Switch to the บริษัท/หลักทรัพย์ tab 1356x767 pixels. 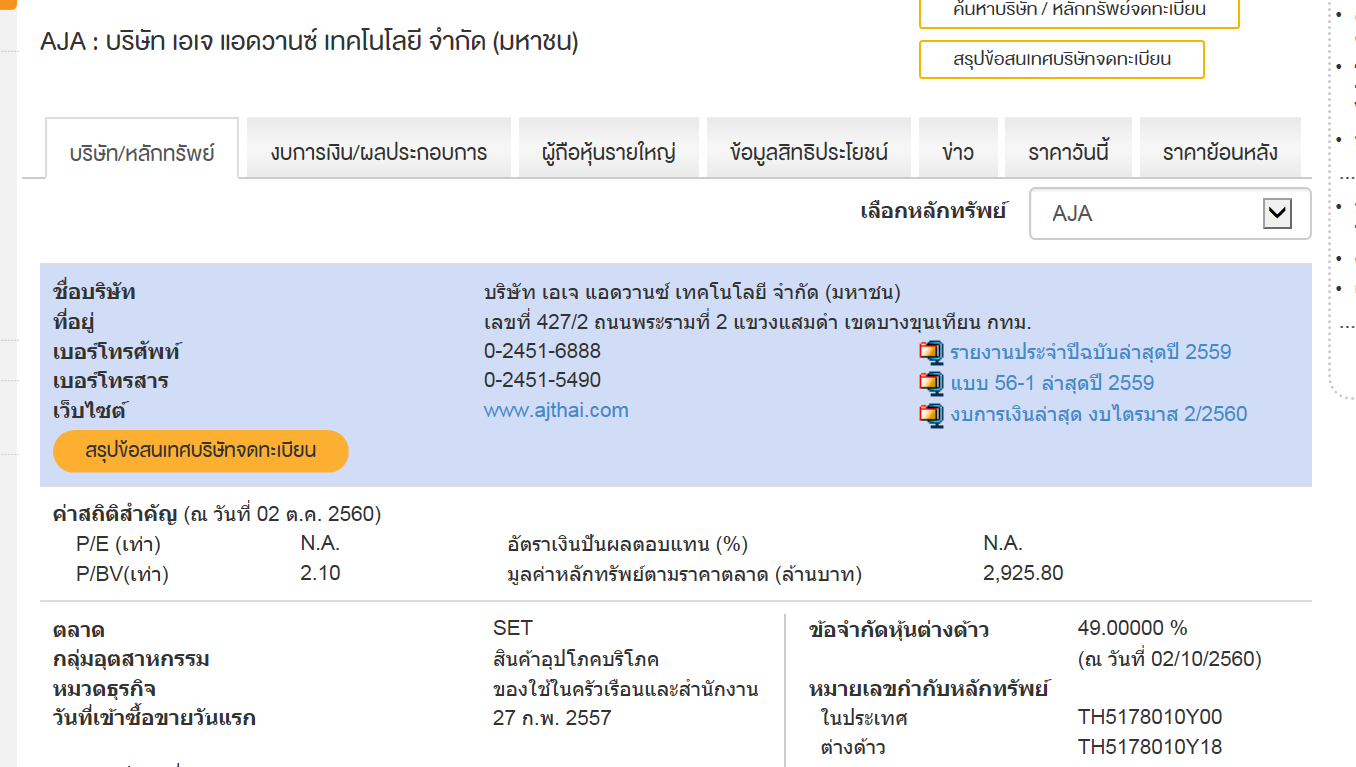tap(142, 148)
